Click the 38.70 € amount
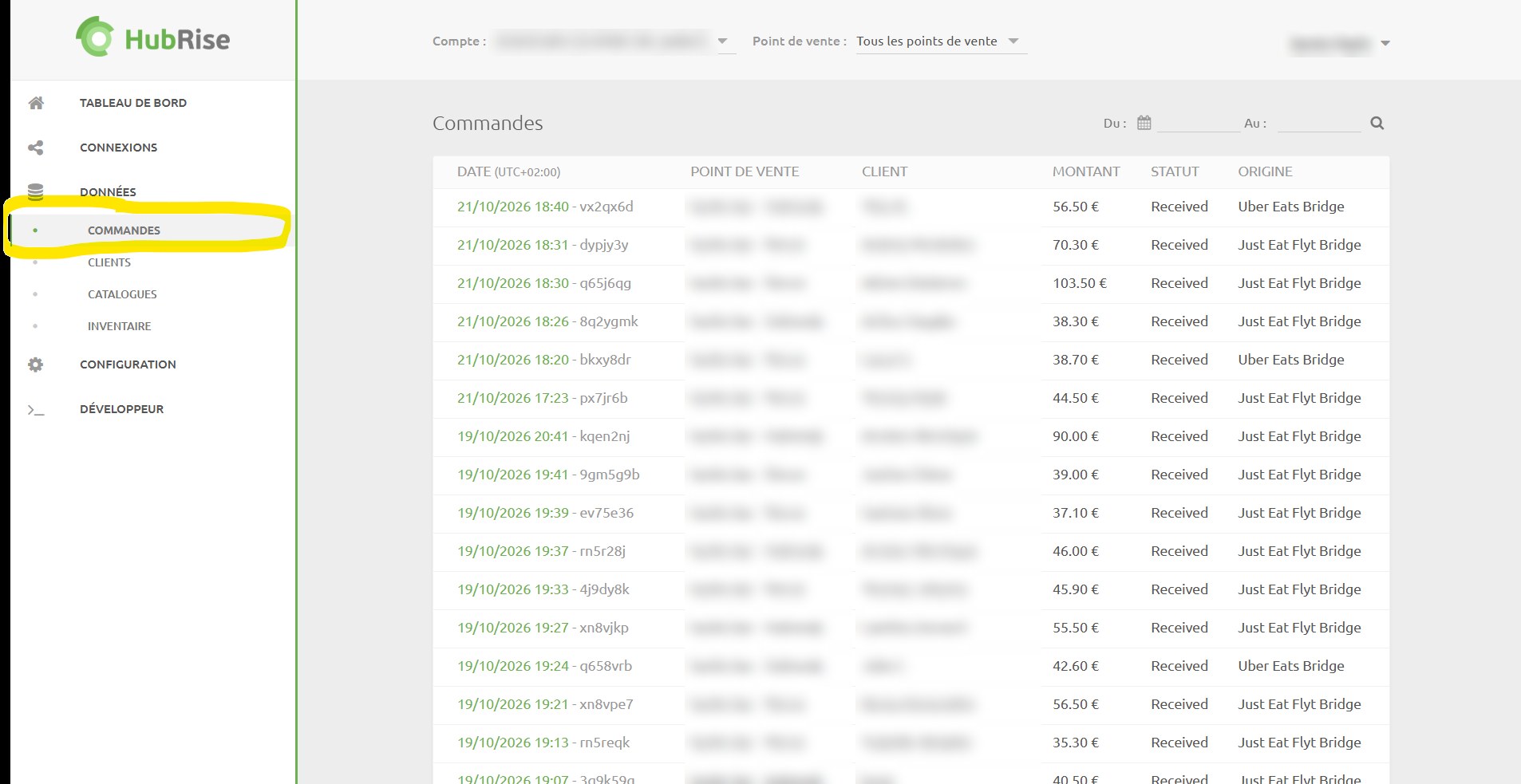 [1076, 360]
